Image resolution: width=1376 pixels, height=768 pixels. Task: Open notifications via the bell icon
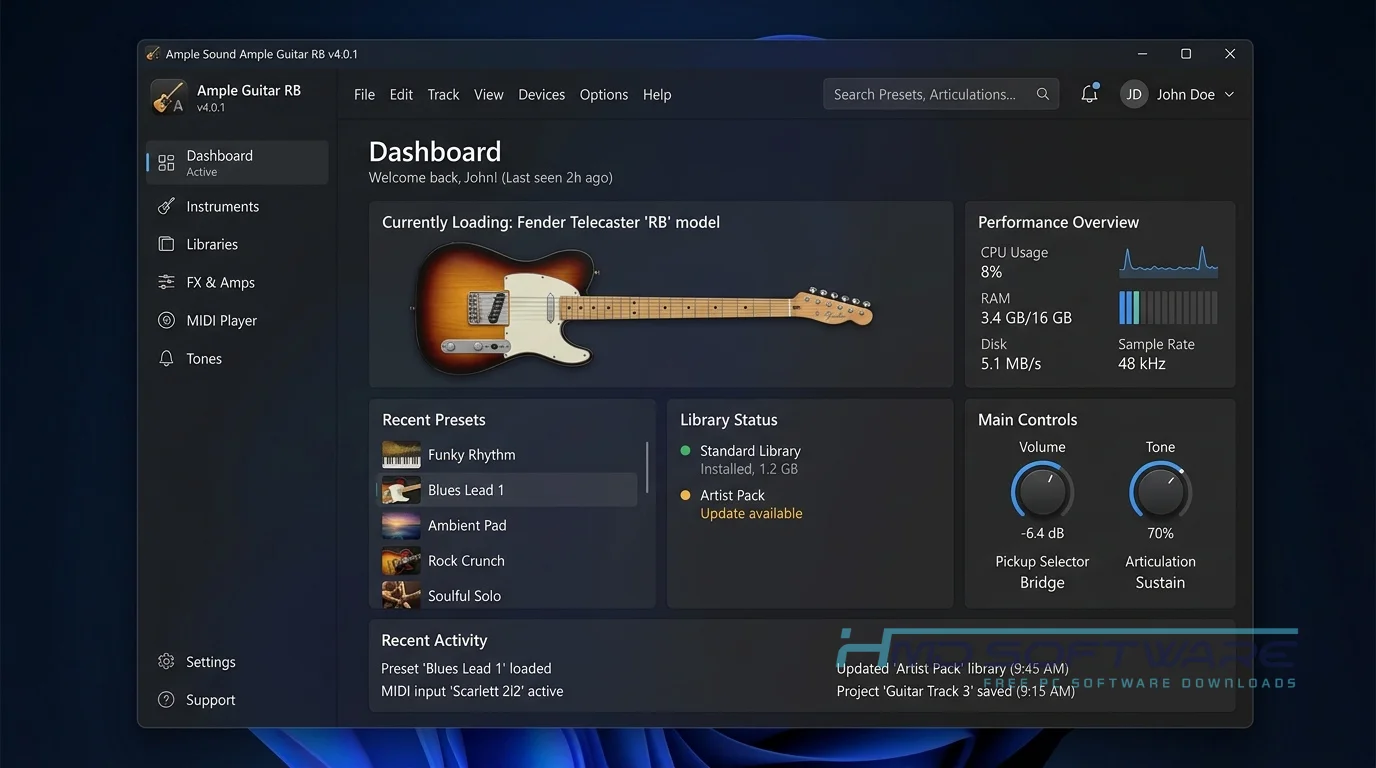click(x=1090, y=94)
